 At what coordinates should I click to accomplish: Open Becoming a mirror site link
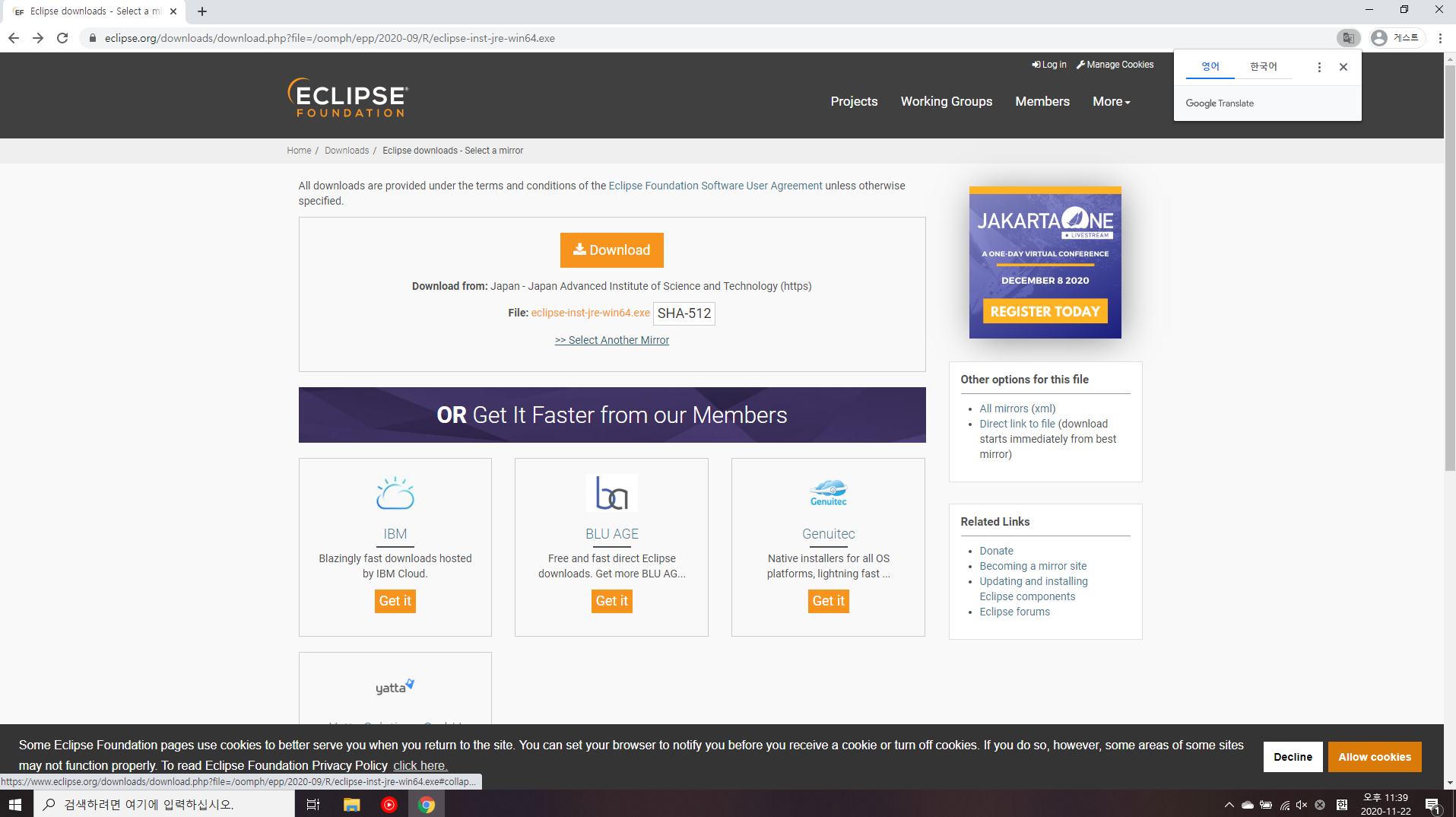[x=1033, y=566]
